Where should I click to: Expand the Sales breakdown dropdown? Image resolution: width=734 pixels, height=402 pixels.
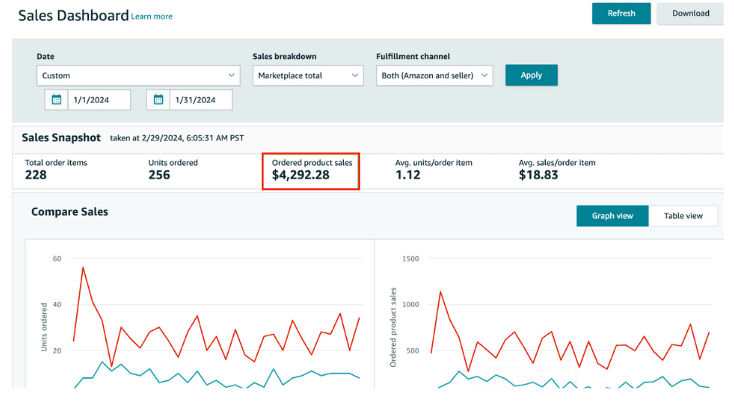pyautogui.click(x=308, y=75)
